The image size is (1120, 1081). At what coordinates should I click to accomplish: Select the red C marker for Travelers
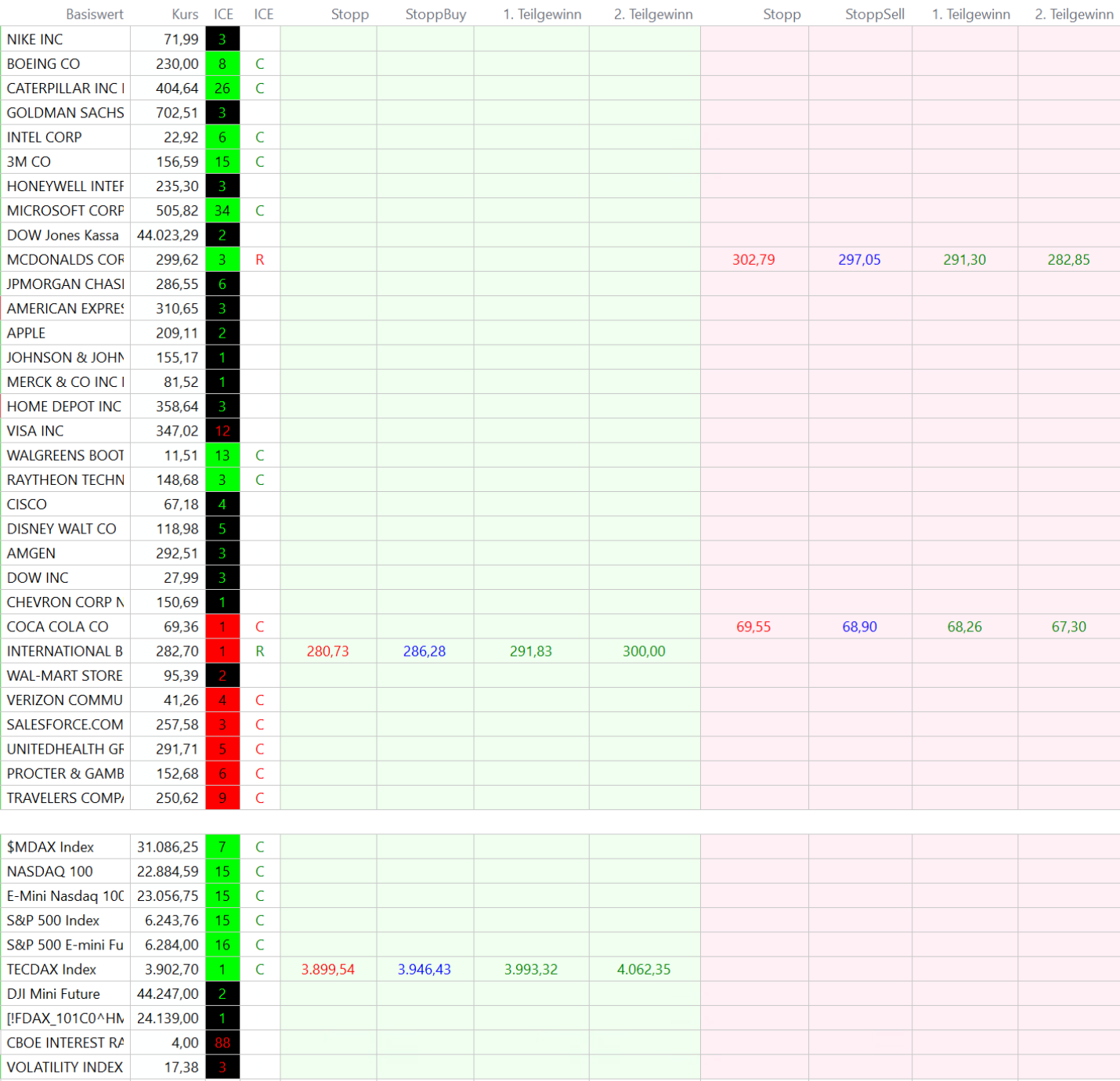[260, 797]
